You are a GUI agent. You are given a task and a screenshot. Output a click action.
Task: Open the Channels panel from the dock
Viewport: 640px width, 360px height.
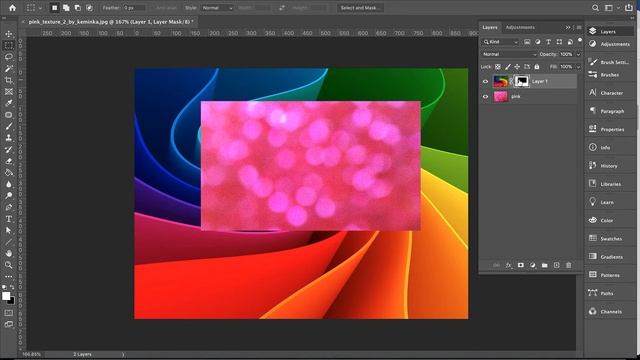click(611, 311)
